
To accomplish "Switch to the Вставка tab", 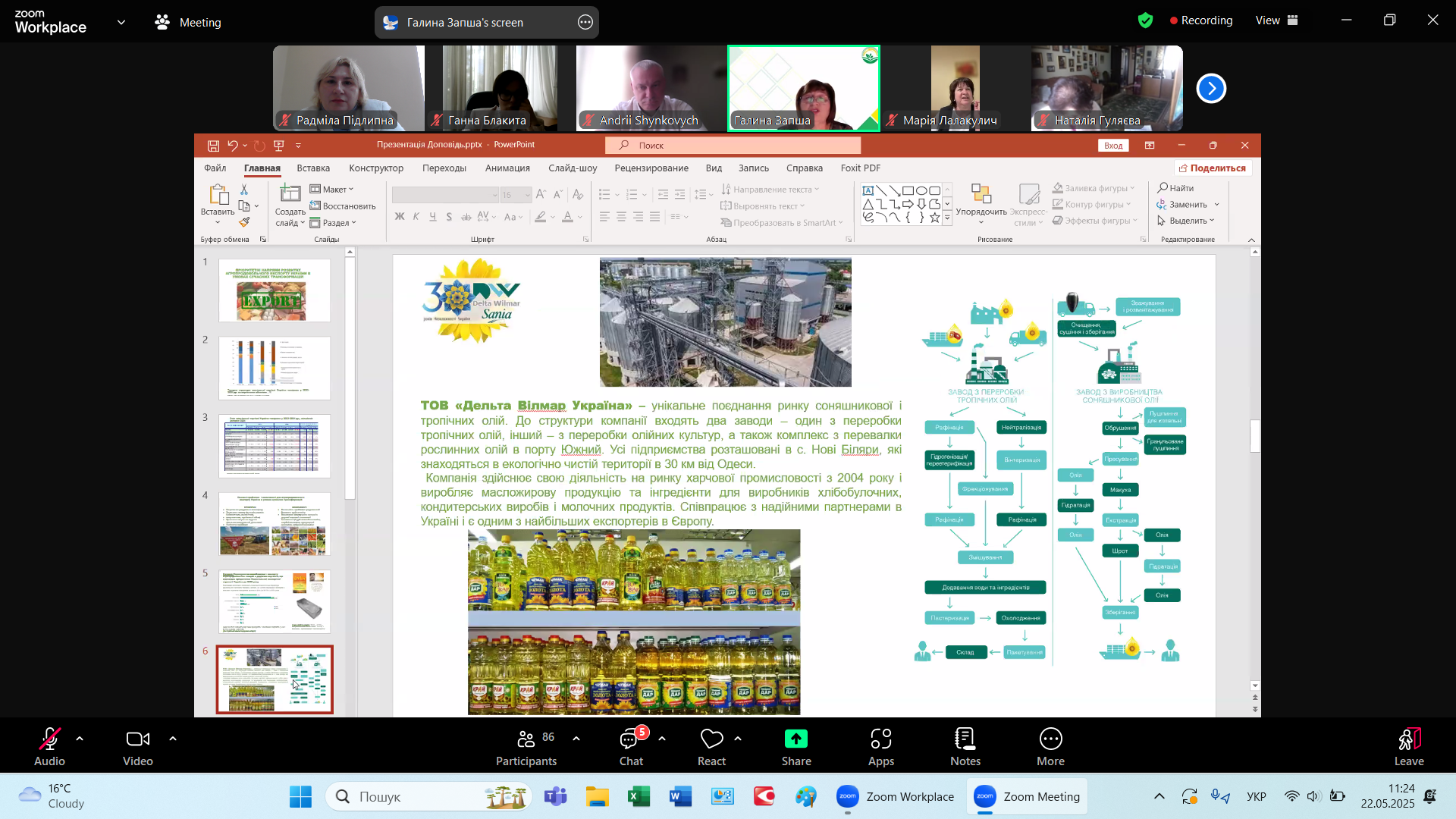I will coord(313,168).
